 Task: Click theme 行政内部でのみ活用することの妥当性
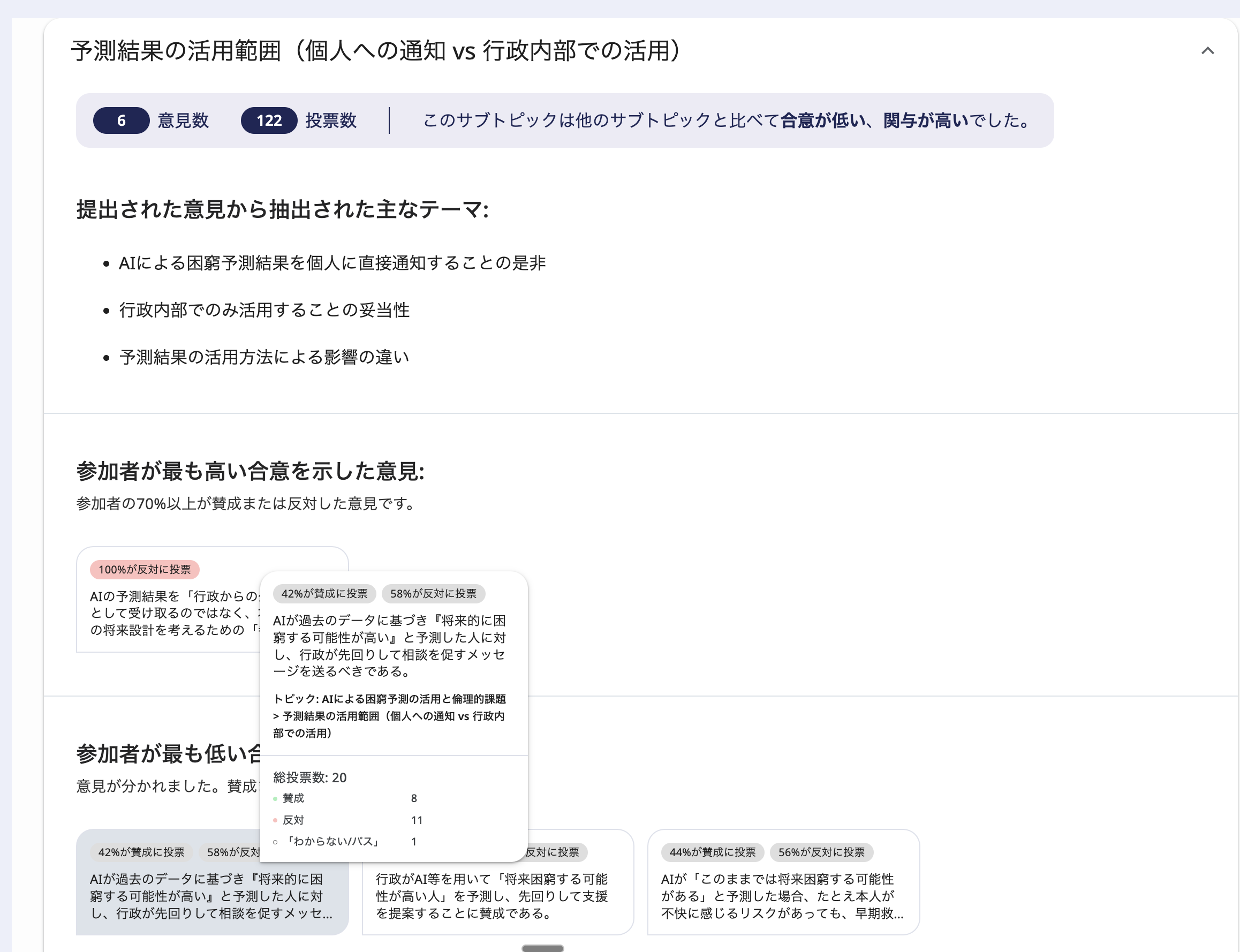point(264,310)
